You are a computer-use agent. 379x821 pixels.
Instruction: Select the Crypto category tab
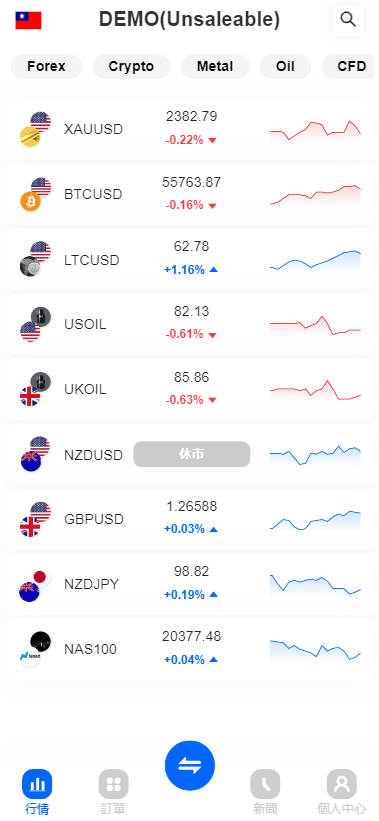[x=131, y=66]
